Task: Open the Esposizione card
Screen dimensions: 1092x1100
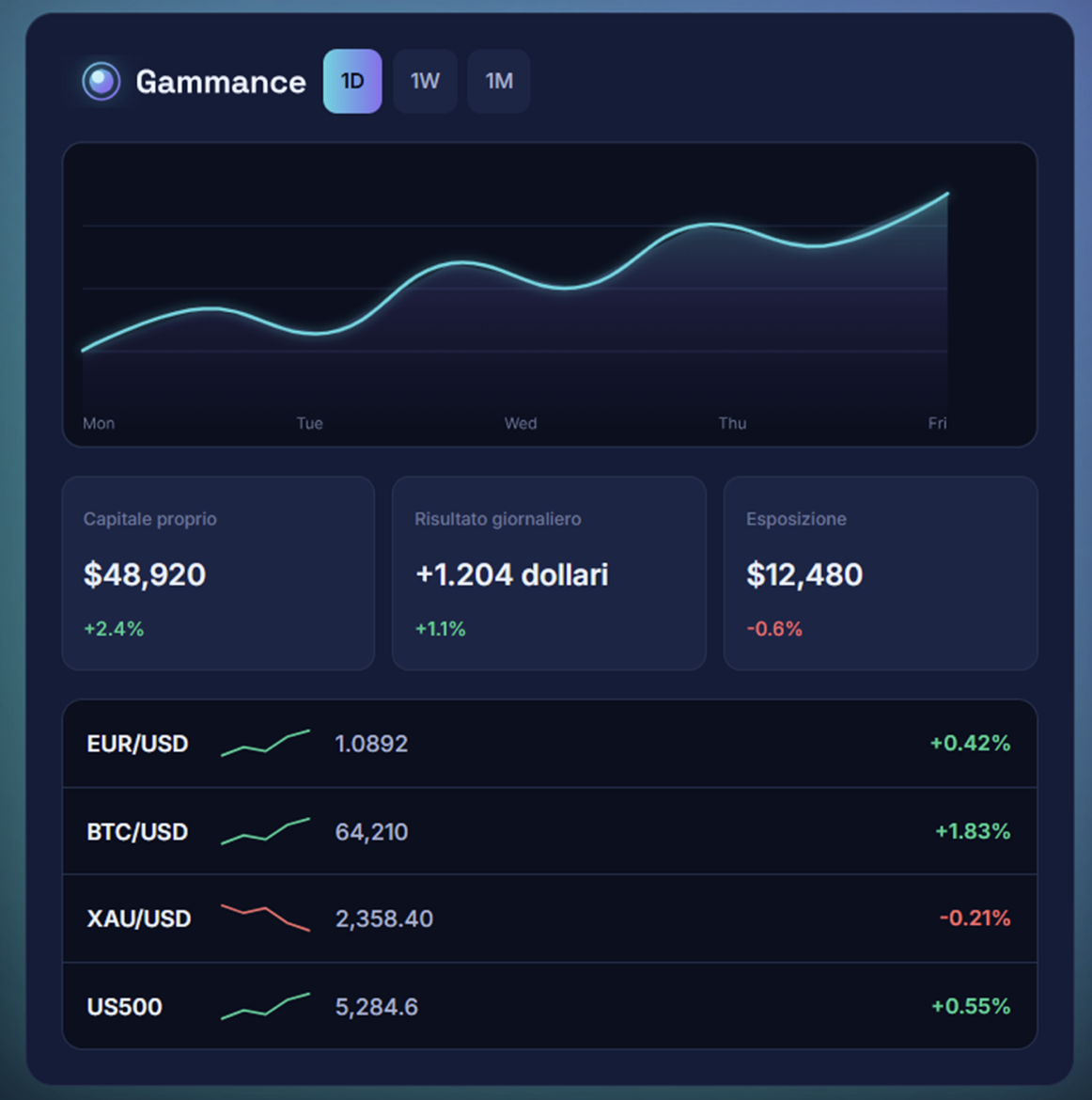Action: click(x=881, y=574)
